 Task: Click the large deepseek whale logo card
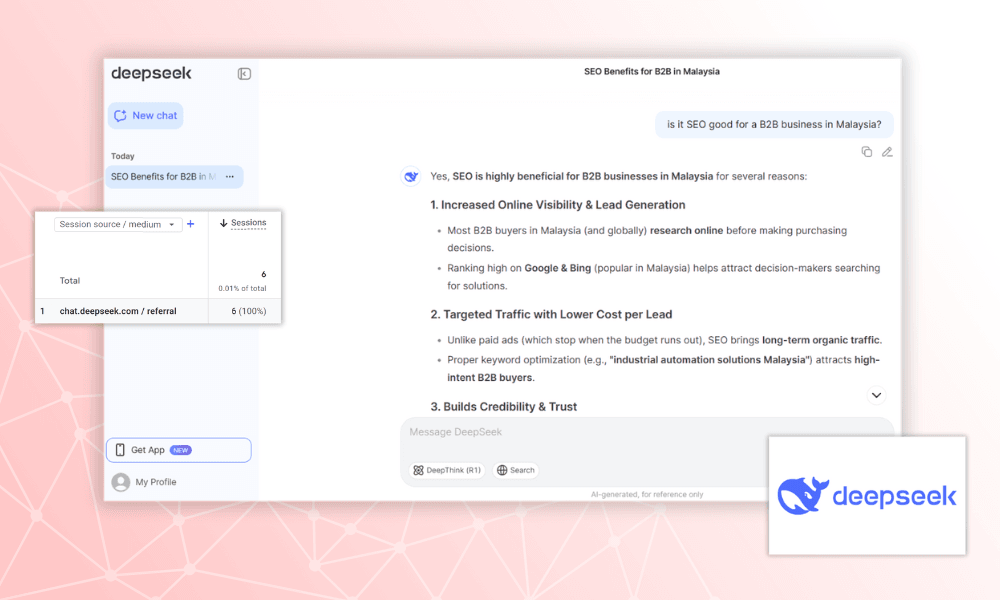[867, 496]
